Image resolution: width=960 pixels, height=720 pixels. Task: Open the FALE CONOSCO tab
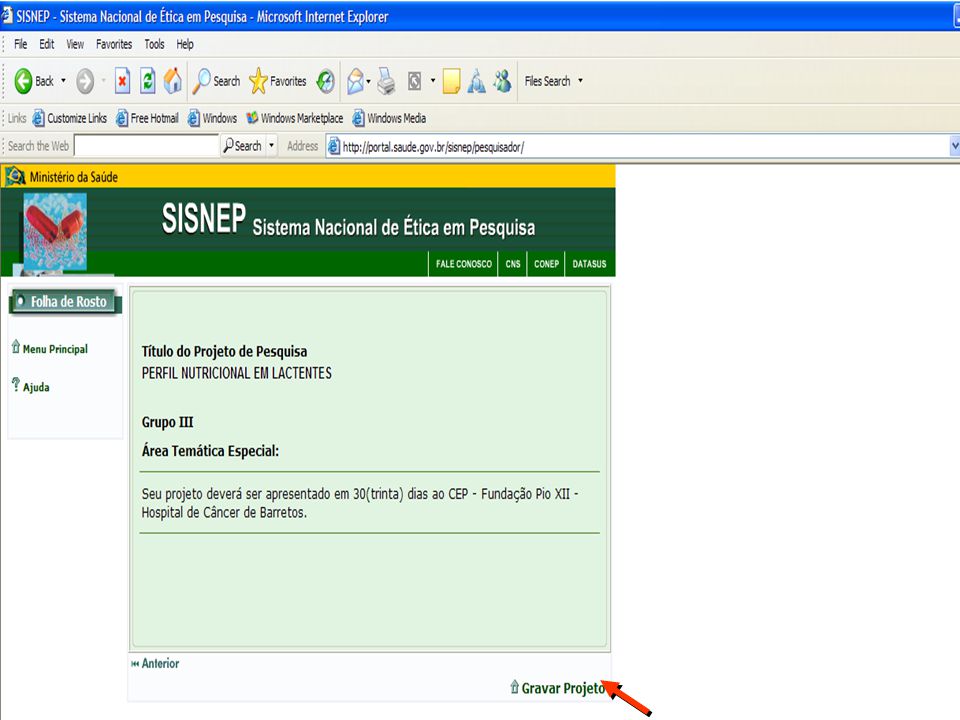463,264
